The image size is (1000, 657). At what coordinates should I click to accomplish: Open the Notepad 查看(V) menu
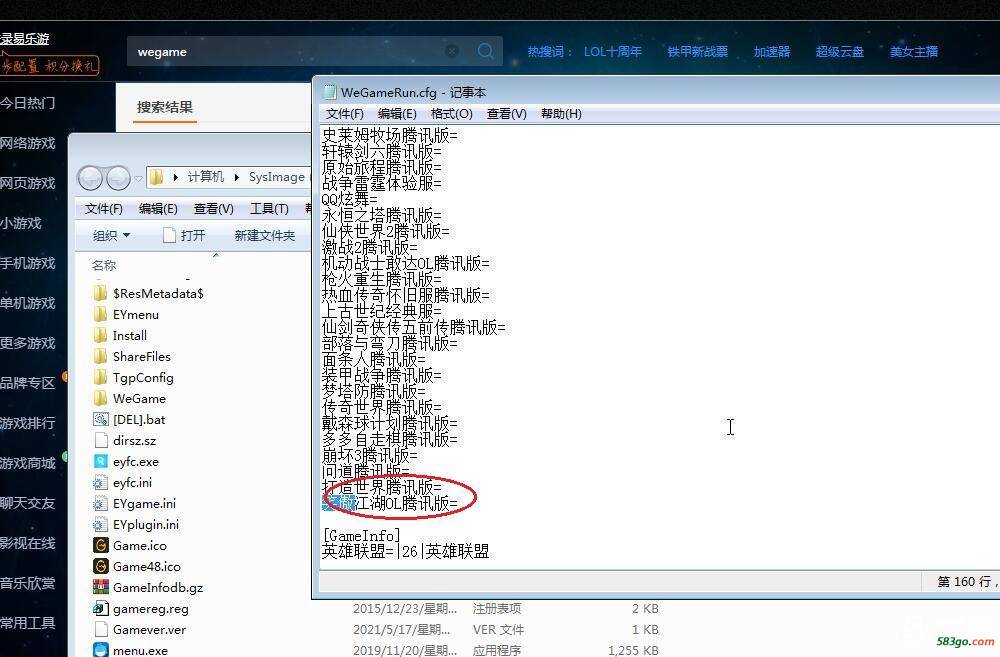coord(506,114)
